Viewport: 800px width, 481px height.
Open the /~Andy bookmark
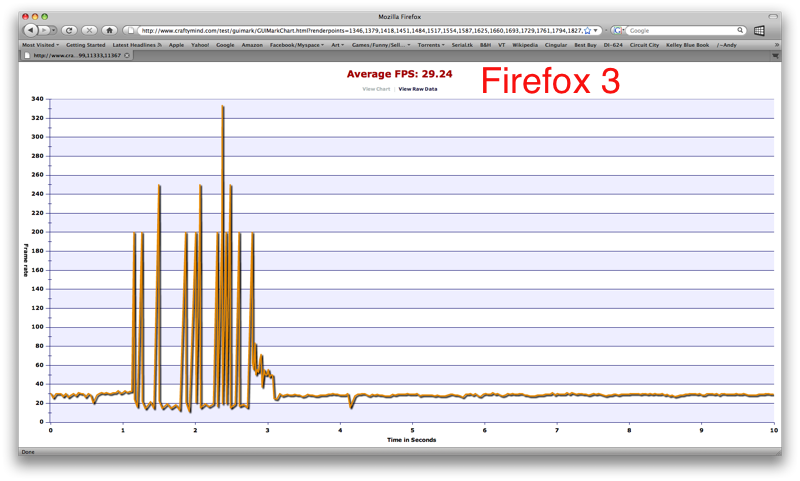tap(727, 45)
